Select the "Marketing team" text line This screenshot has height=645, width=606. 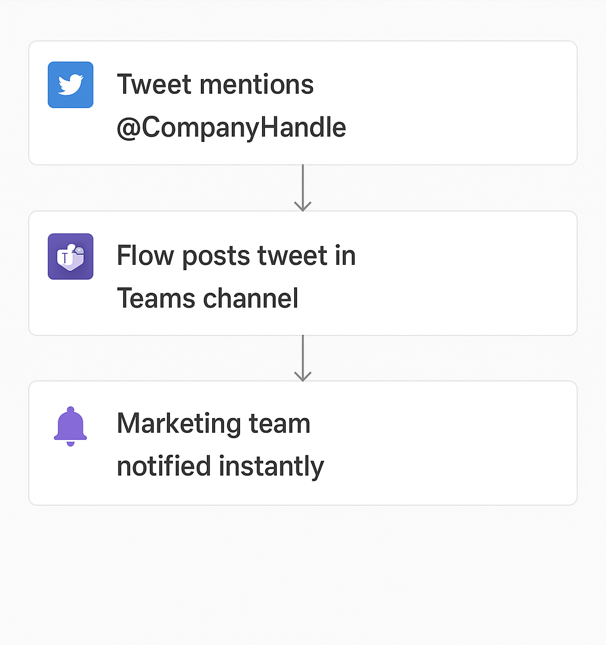pos(213,424)
